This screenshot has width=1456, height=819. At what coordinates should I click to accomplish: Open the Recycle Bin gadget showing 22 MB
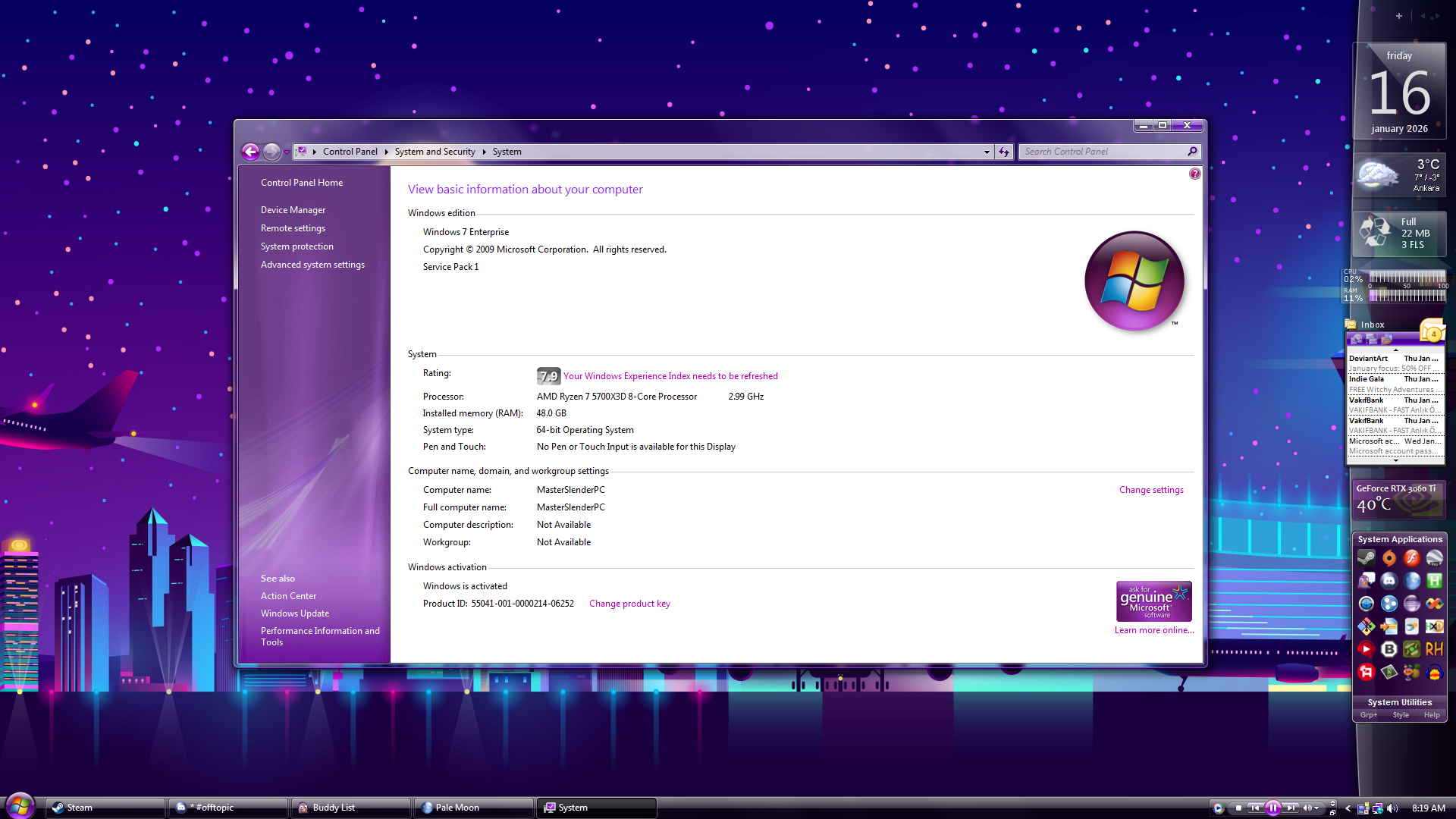(x=1399, y=234)
